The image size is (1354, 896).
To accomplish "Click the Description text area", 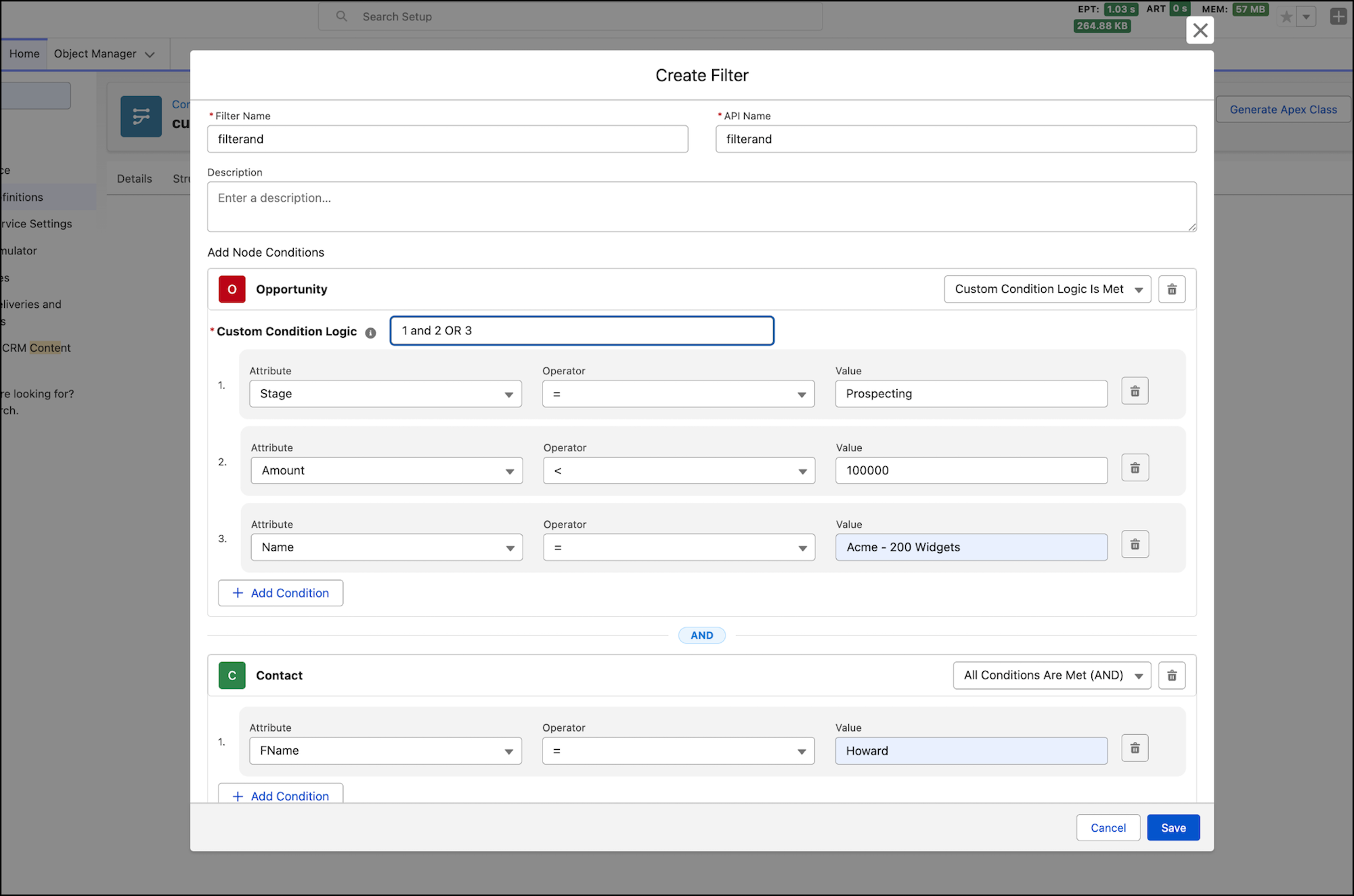I will [x=701, y=206].
